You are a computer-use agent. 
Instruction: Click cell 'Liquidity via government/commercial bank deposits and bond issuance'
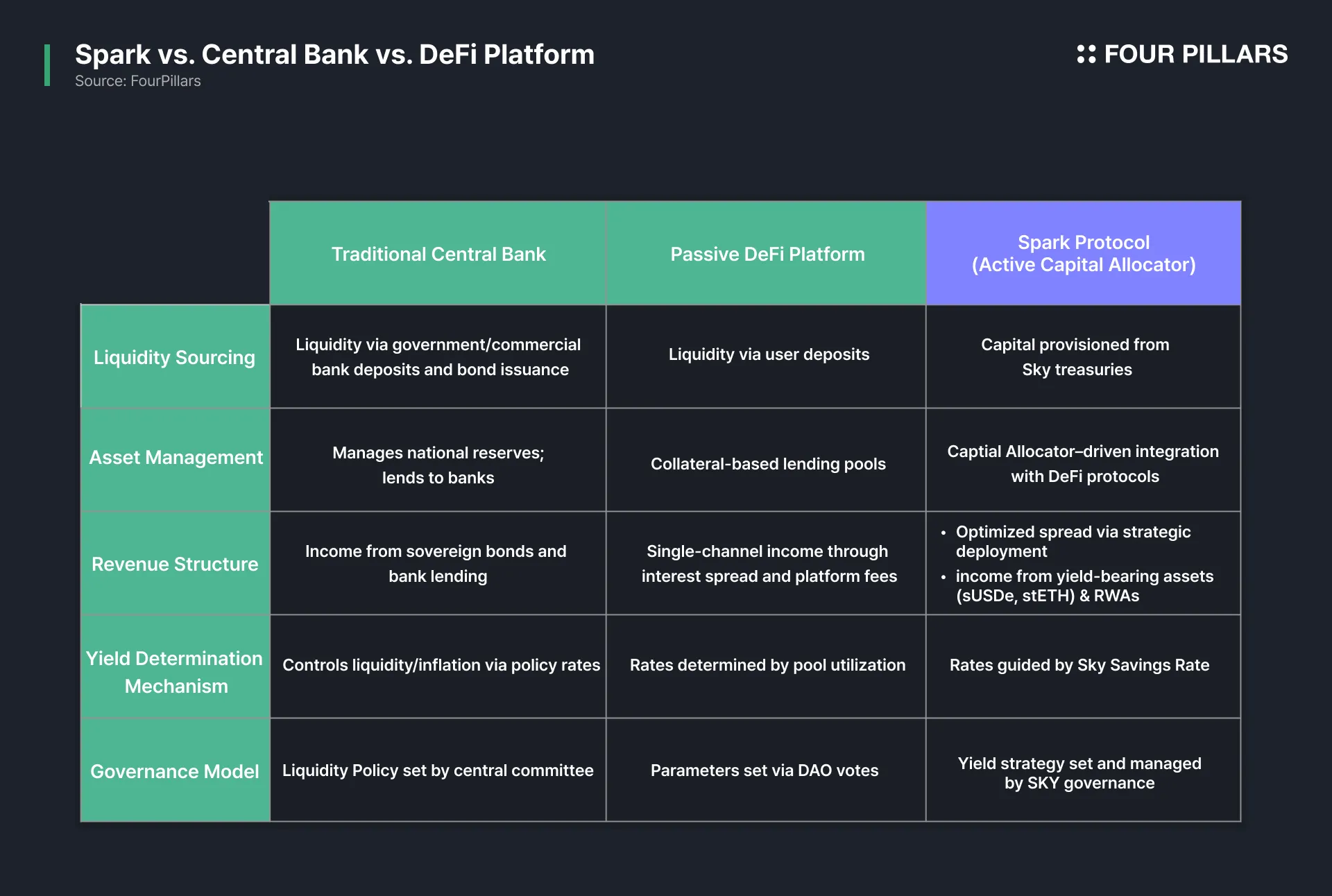pyautogui.click(x=438, y=357)
